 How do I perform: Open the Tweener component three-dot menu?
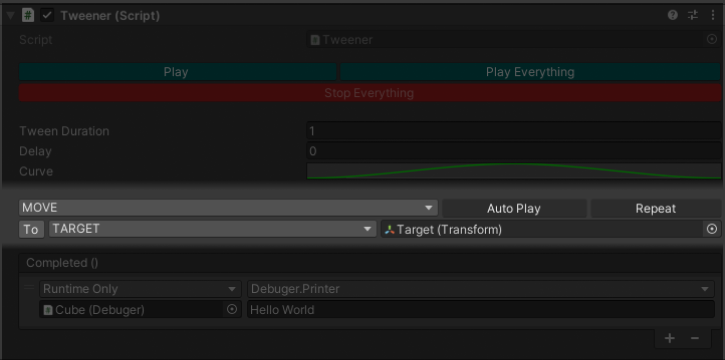point(713,15)
